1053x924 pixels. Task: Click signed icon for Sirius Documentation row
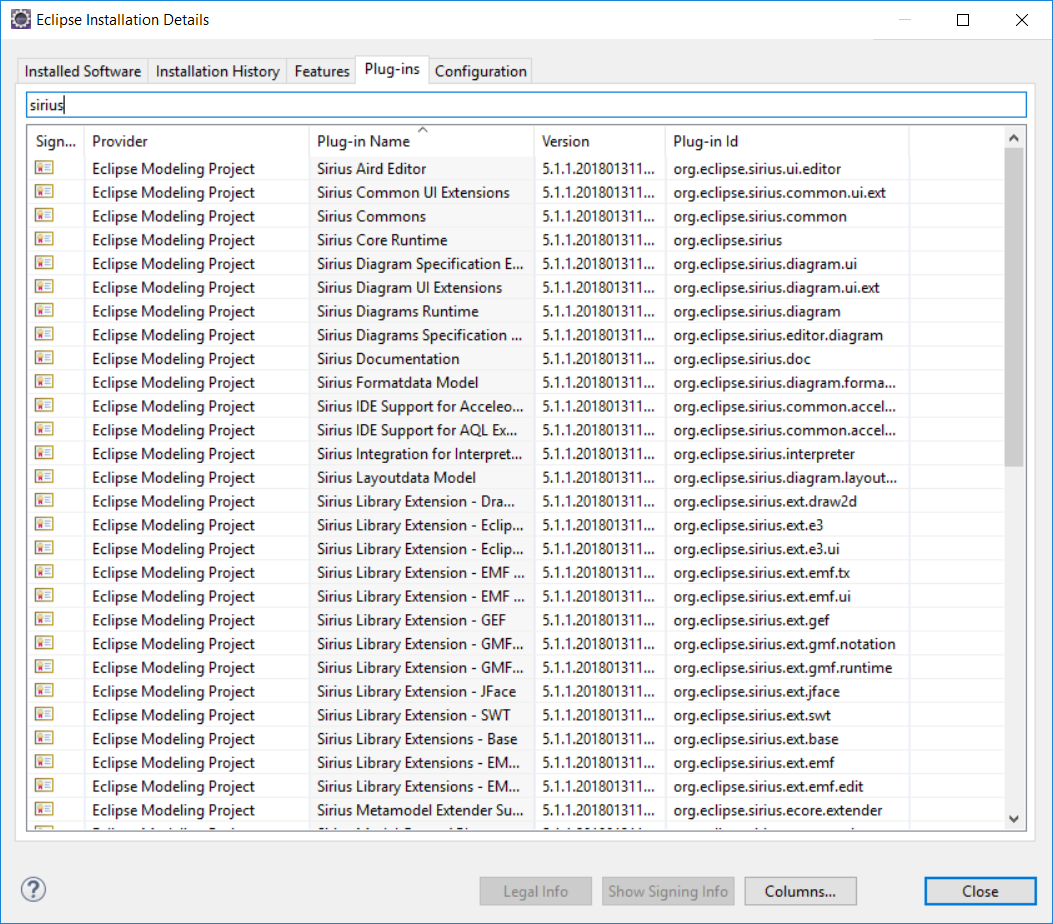tap(44, 358)
